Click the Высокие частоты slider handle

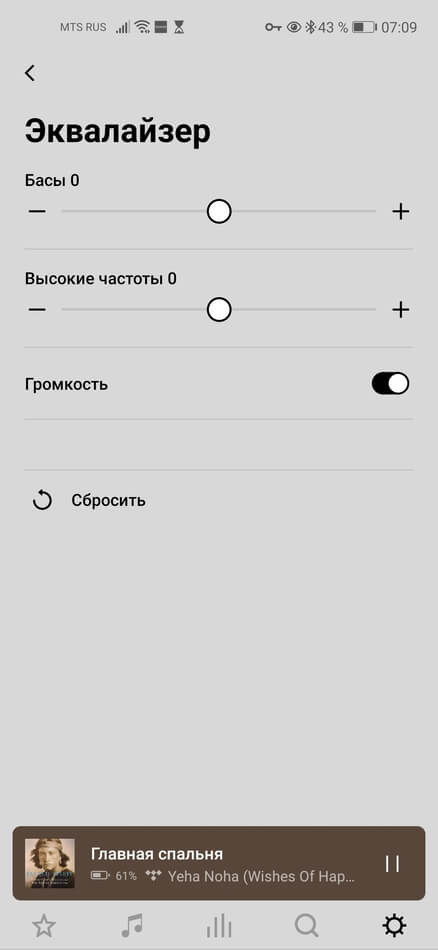219,310
